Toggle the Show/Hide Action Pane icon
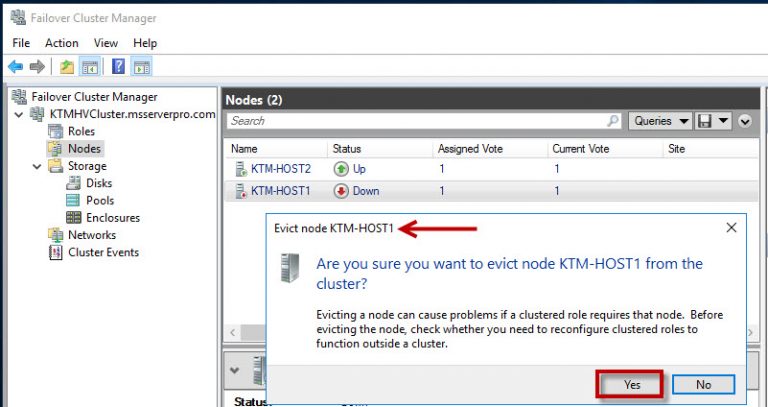This screenshot has width=768, height=407. tap(142, 67)
